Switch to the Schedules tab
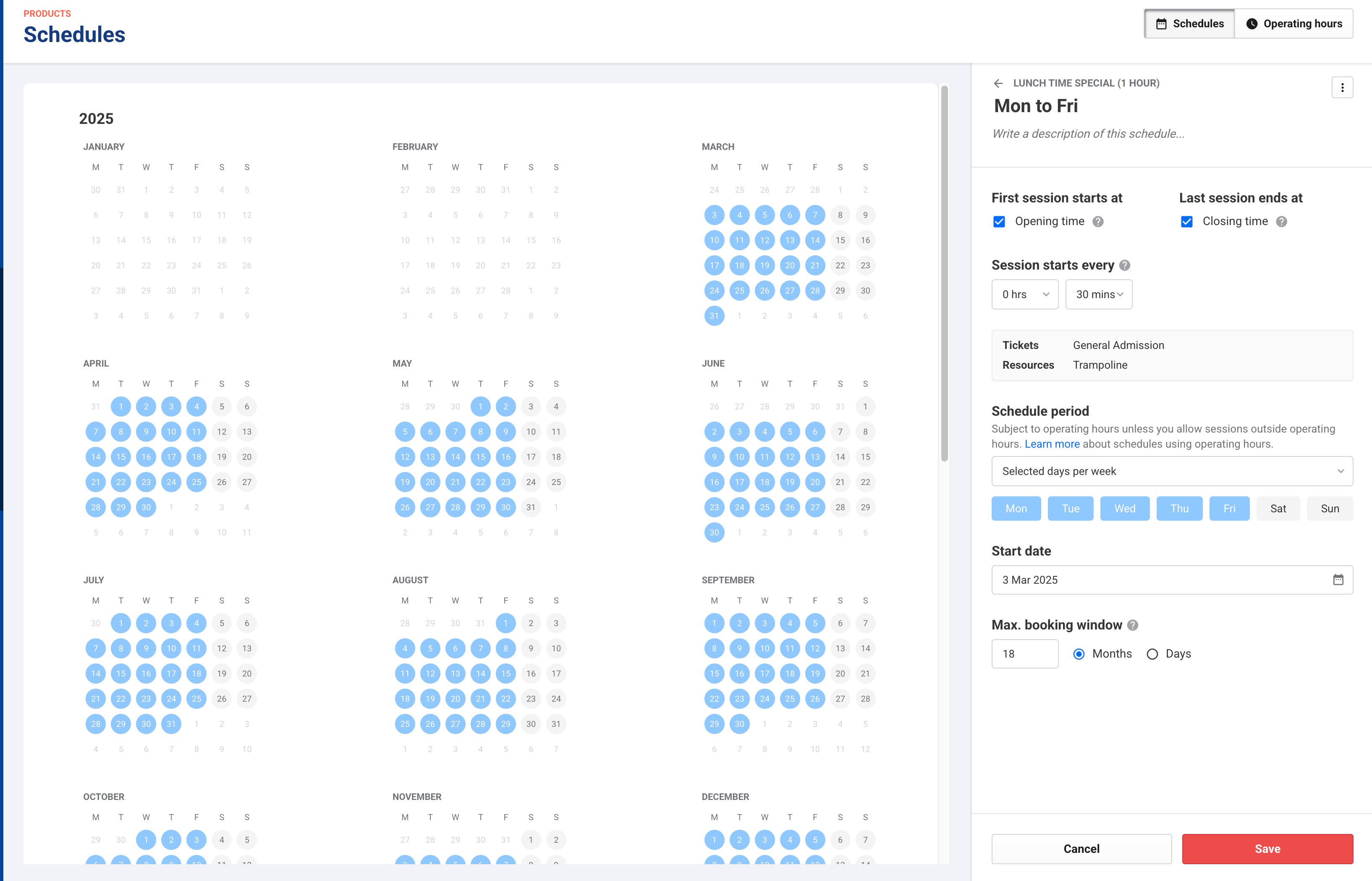Screen dimensions: 1372x881 [1189, 24]
